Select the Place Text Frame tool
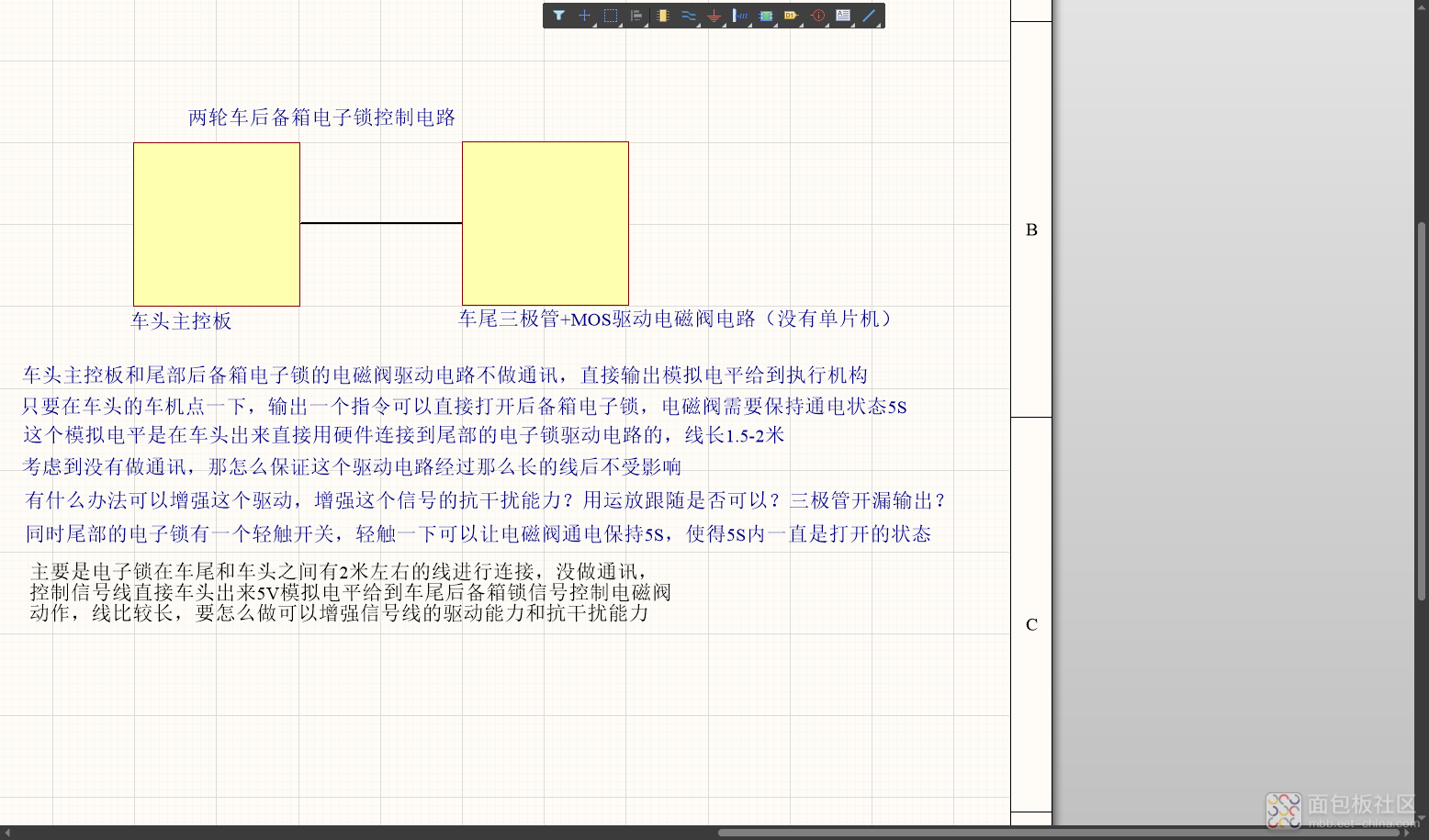This screenshot has height=840, width=1429. coord(843,15)
